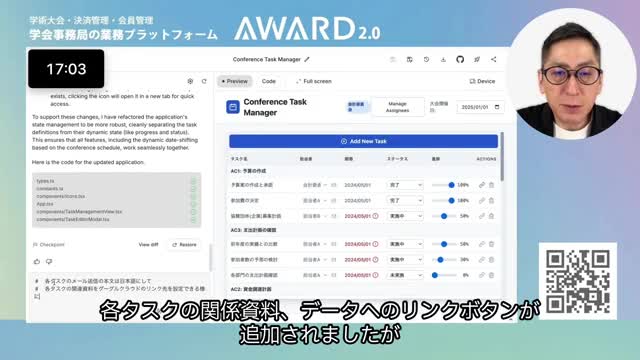Image resolution: width=640 pixels, height=360 pixels.
Task: Click the download app icon in top toolbar
Action: tap(443, 60)
